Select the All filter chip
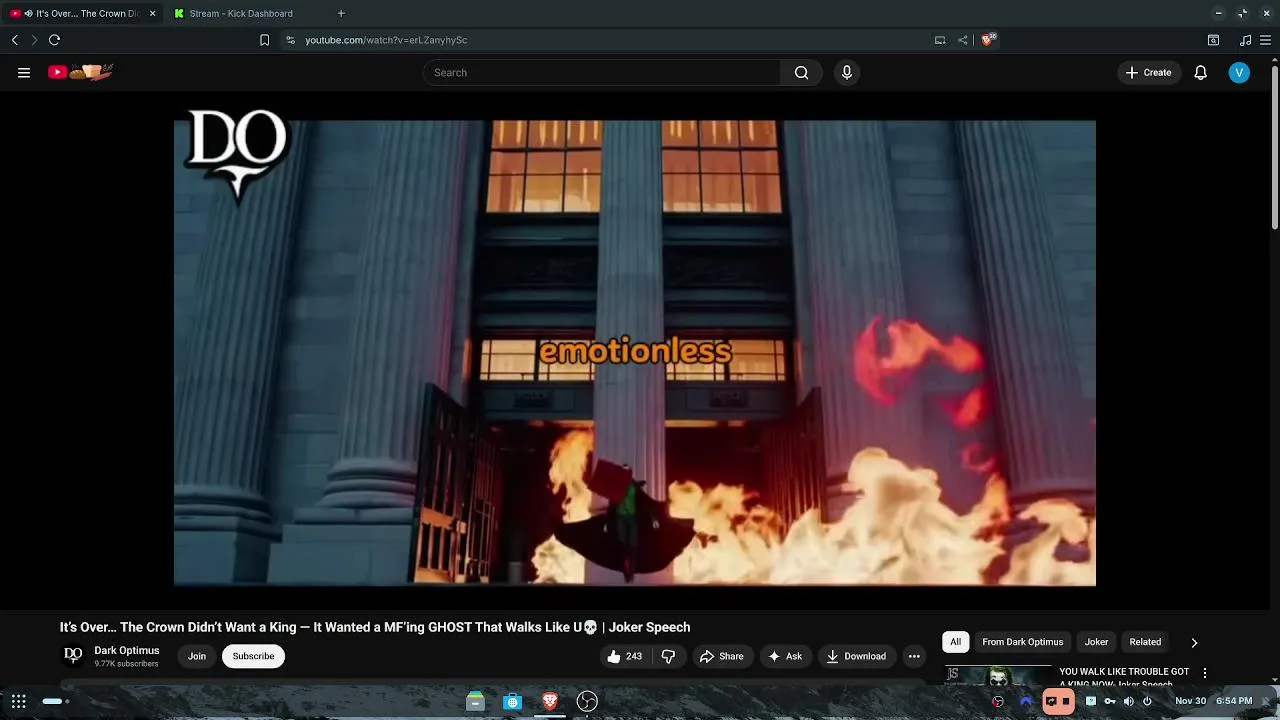The image size is (1280, 720). coord(955,642)
